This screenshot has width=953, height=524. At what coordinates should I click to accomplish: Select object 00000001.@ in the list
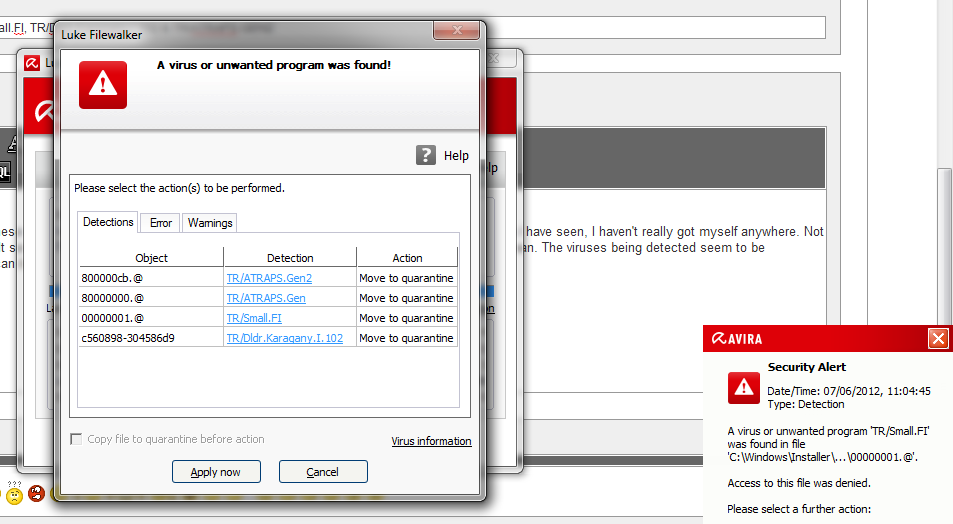point(112,318)
